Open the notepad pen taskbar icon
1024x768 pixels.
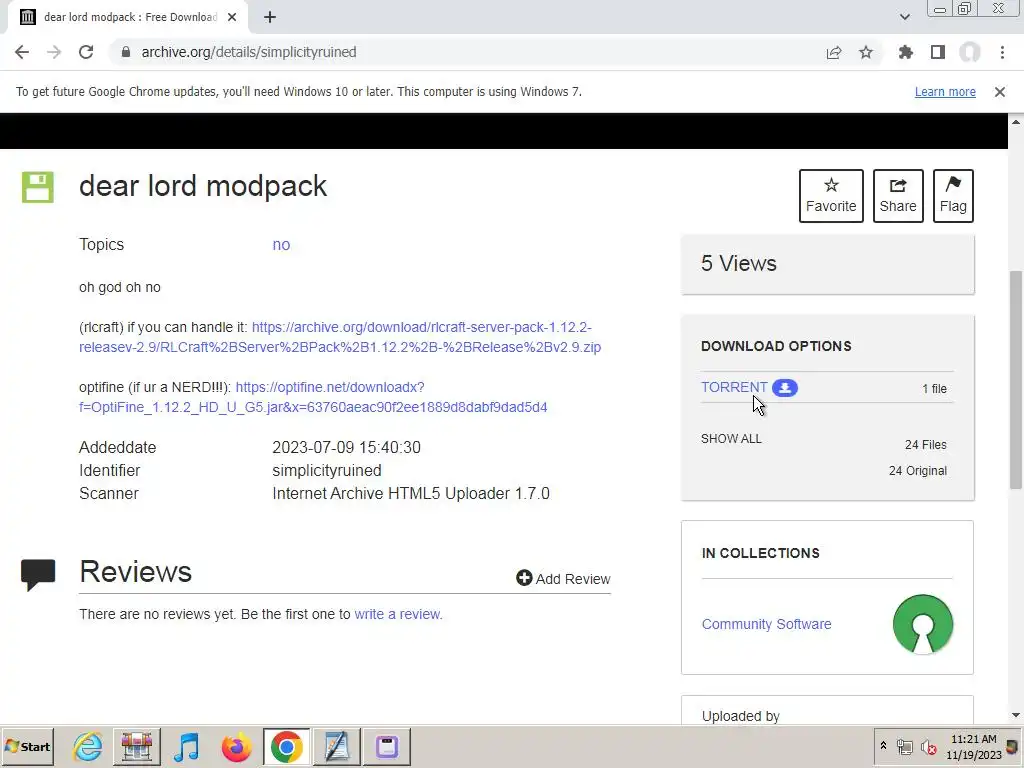pyautogui.click(x=337, y=746)
